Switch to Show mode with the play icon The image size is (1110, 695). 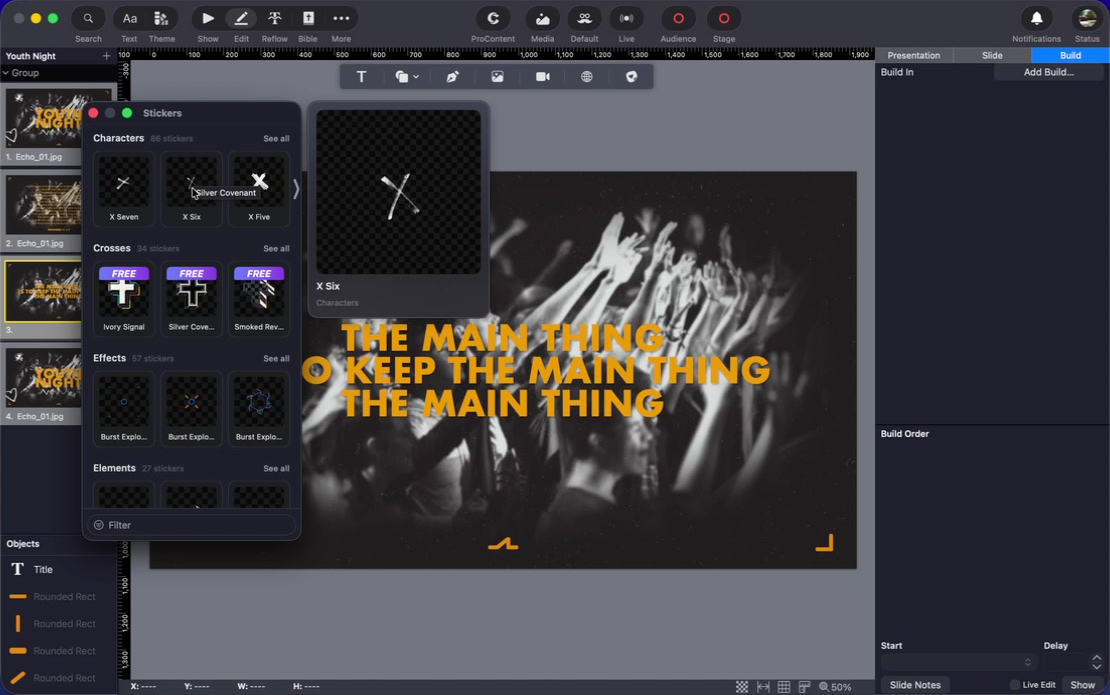tap(207, 18)
